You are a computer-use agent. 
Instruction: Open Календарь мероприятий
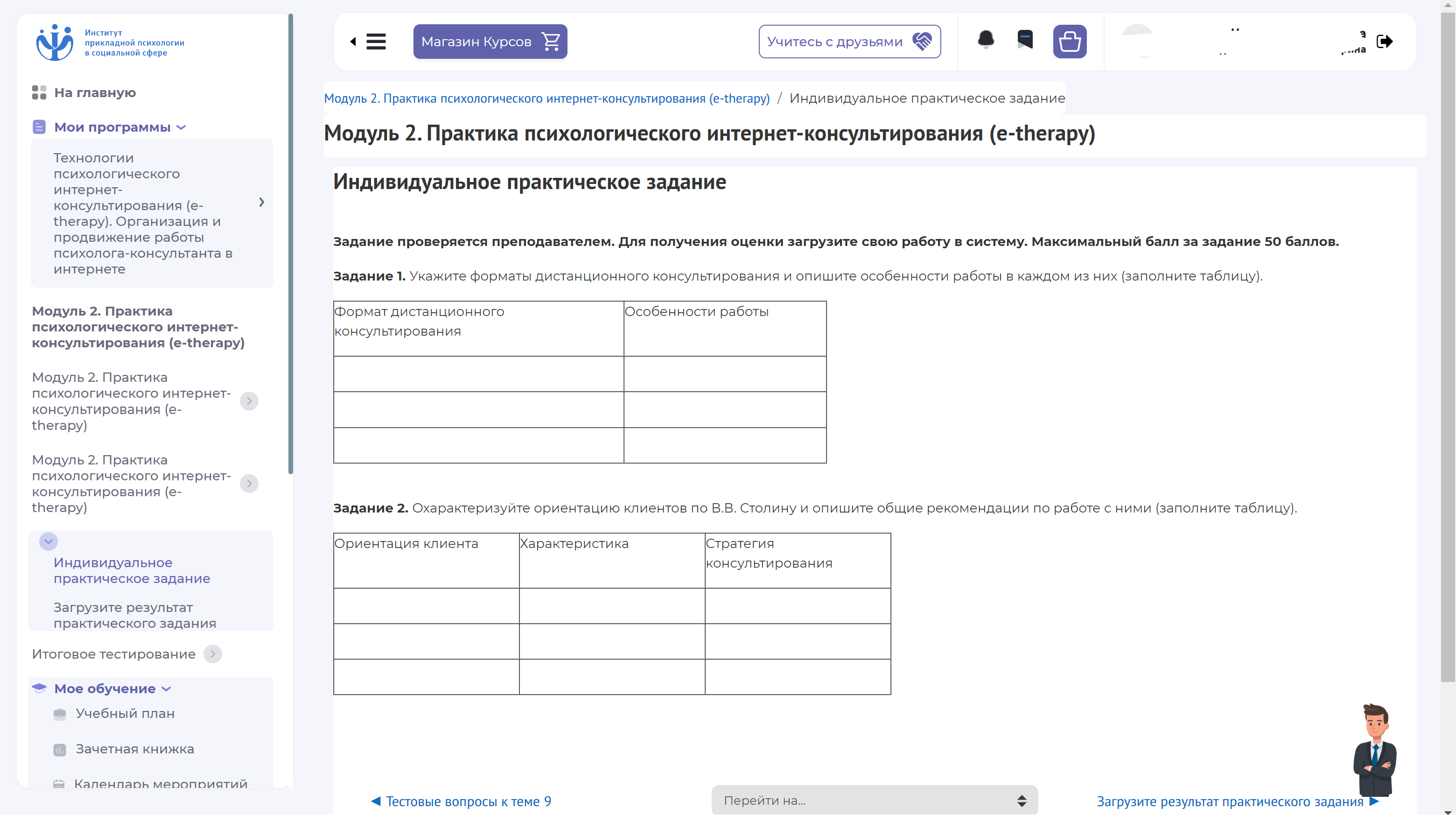click(x=161, y=784)
